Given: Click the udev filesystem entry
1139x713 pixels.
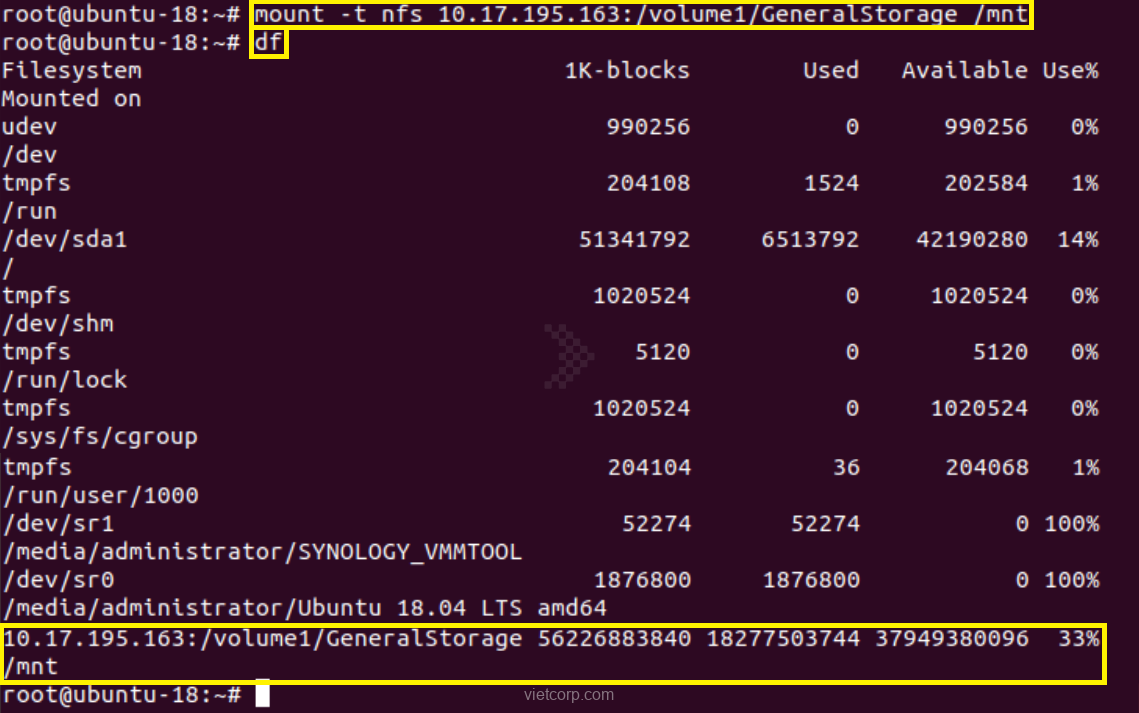Looking at the screenshot, I should pos(29,127).
